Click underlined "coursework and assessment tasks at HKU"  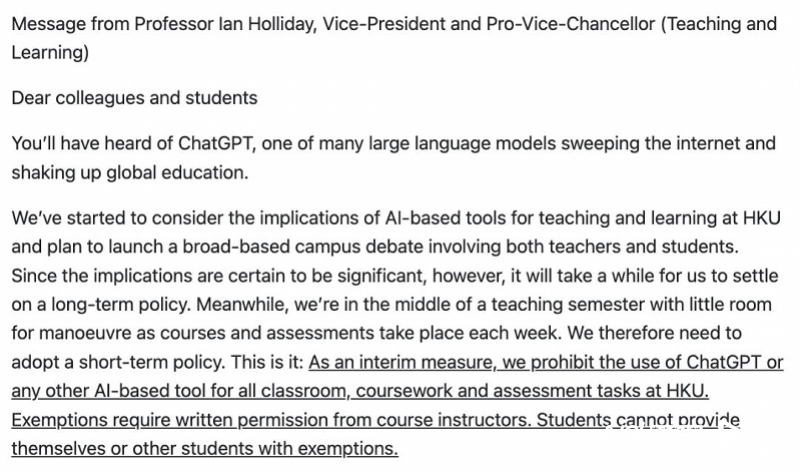click(x=532, y=391)
